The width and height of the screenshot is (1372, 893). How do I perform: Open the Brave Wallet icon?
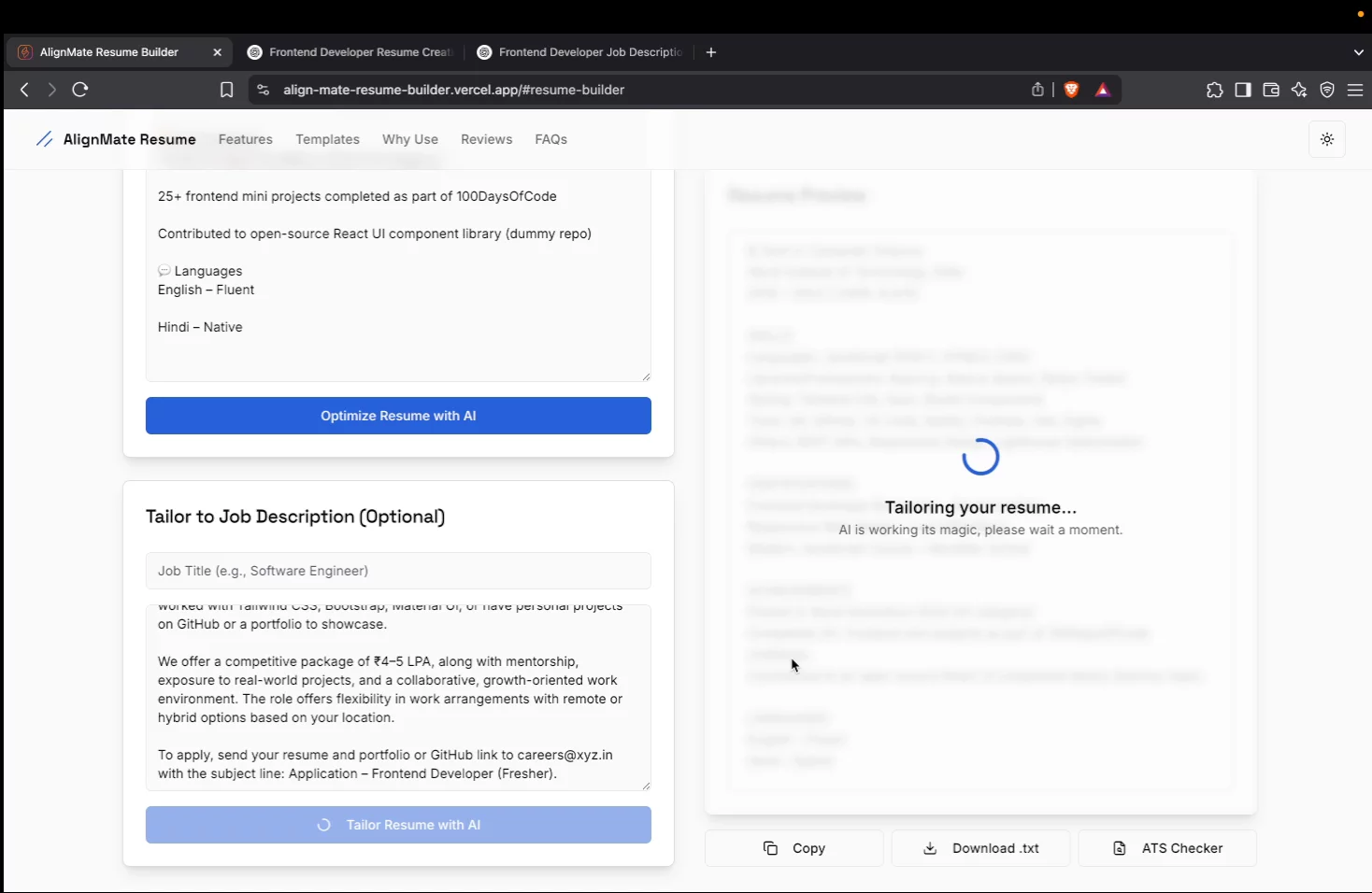pyautogui.click(x=1270, y=90)
